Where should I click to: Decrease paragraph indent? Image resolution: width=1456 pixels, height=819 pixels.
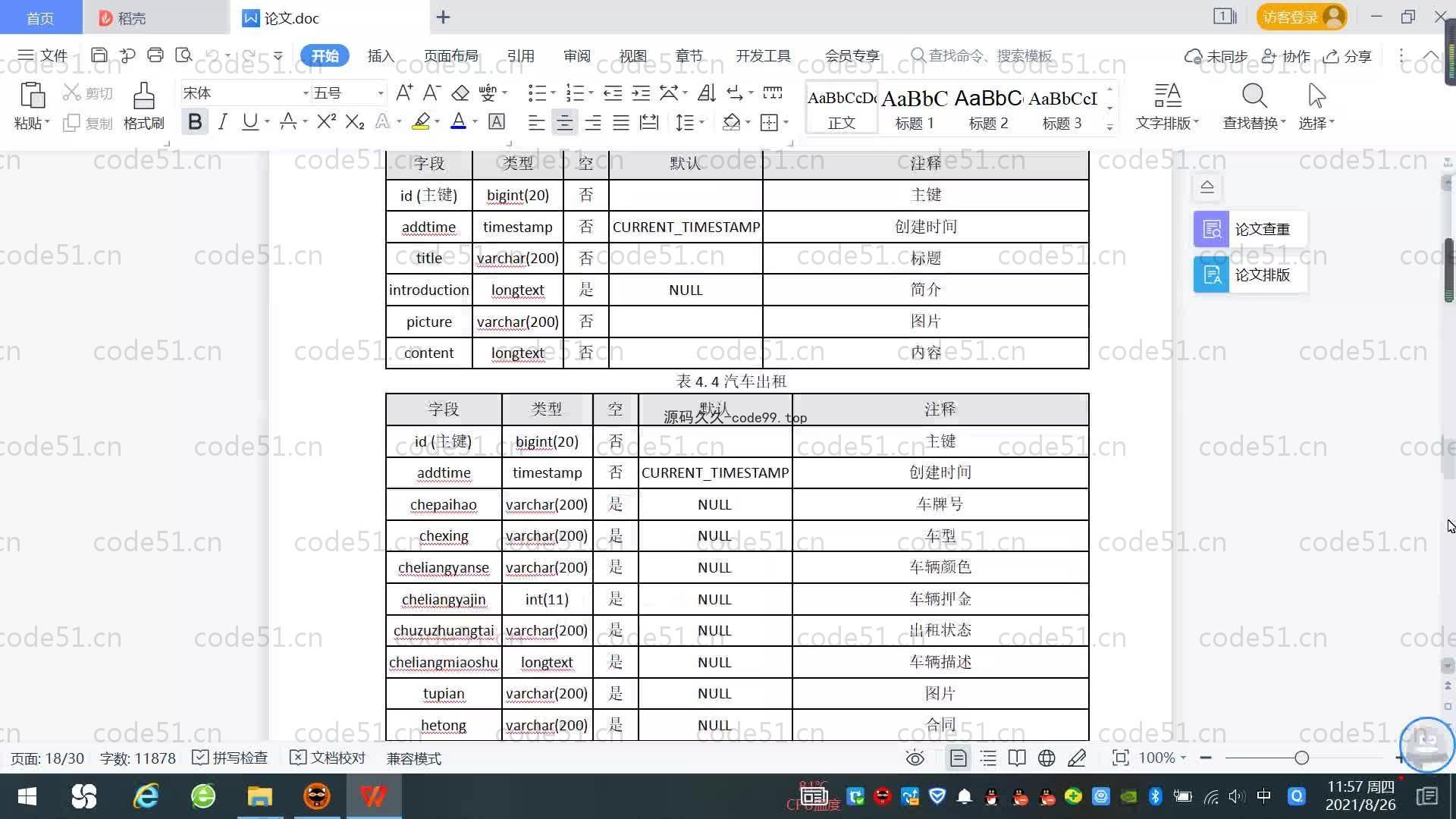[613, 93]
